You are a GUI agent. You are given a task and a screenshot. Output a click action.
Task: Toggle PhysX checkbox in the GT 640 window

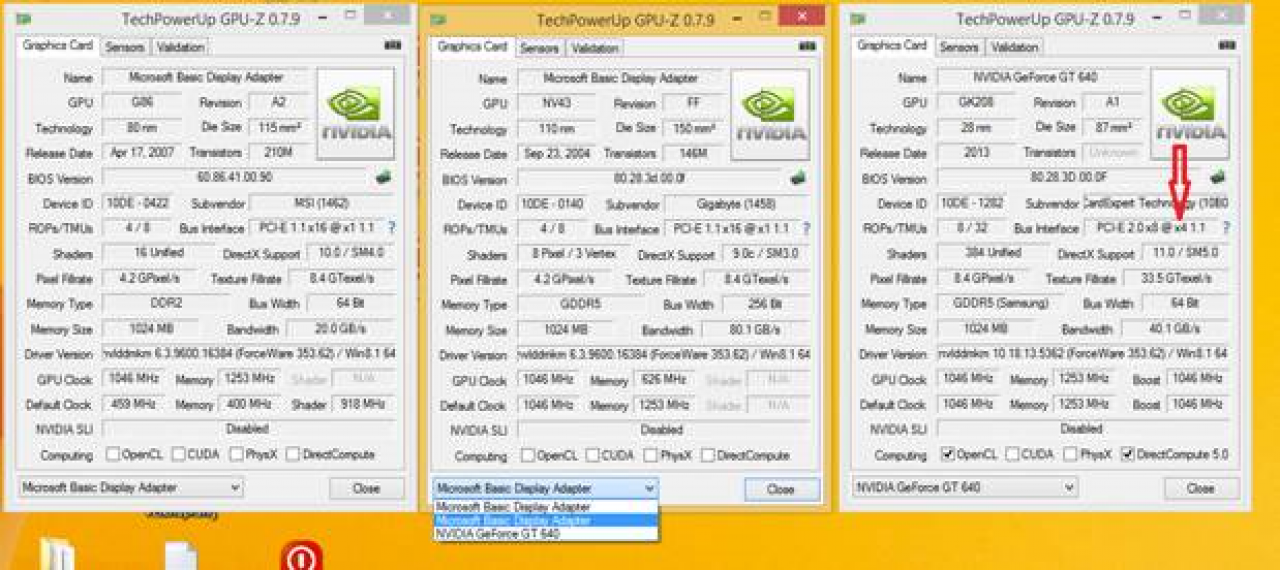tap(1071, 454)
